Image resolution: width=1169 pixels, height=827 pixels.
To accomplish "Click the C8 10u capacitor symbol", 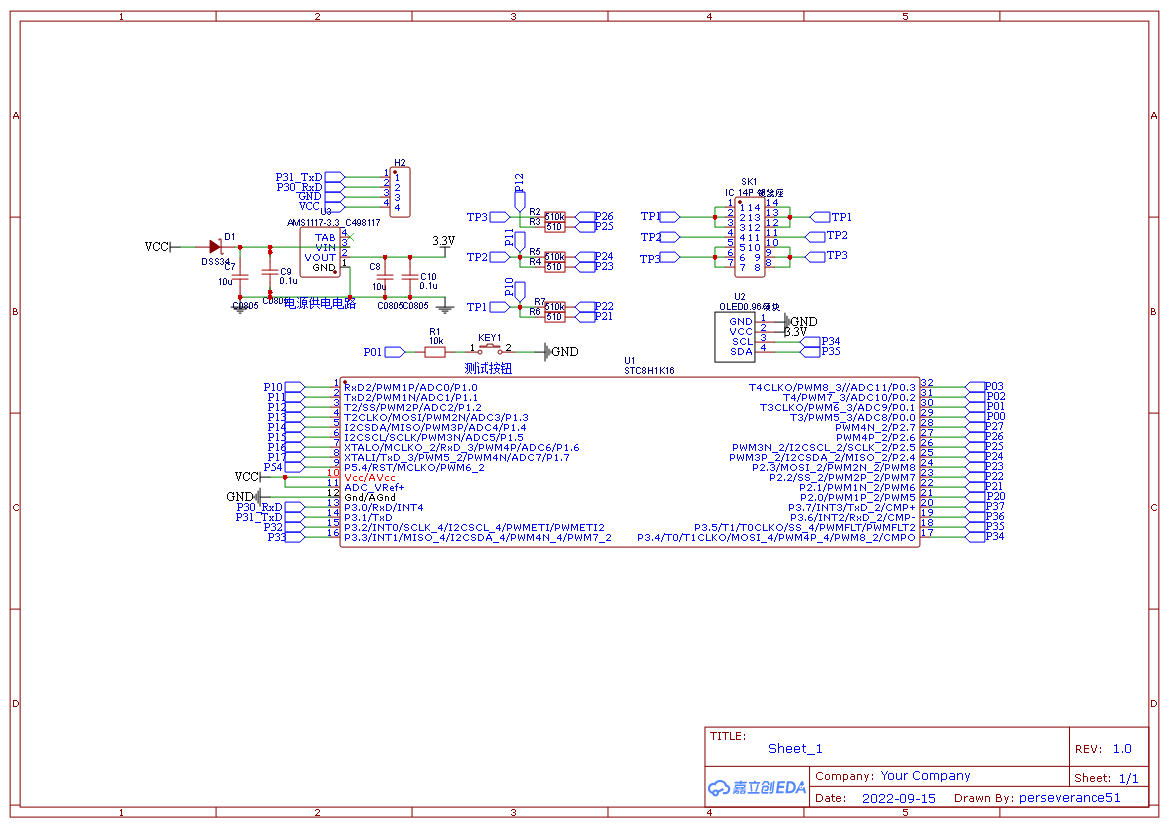I will [x=385, y=277].
